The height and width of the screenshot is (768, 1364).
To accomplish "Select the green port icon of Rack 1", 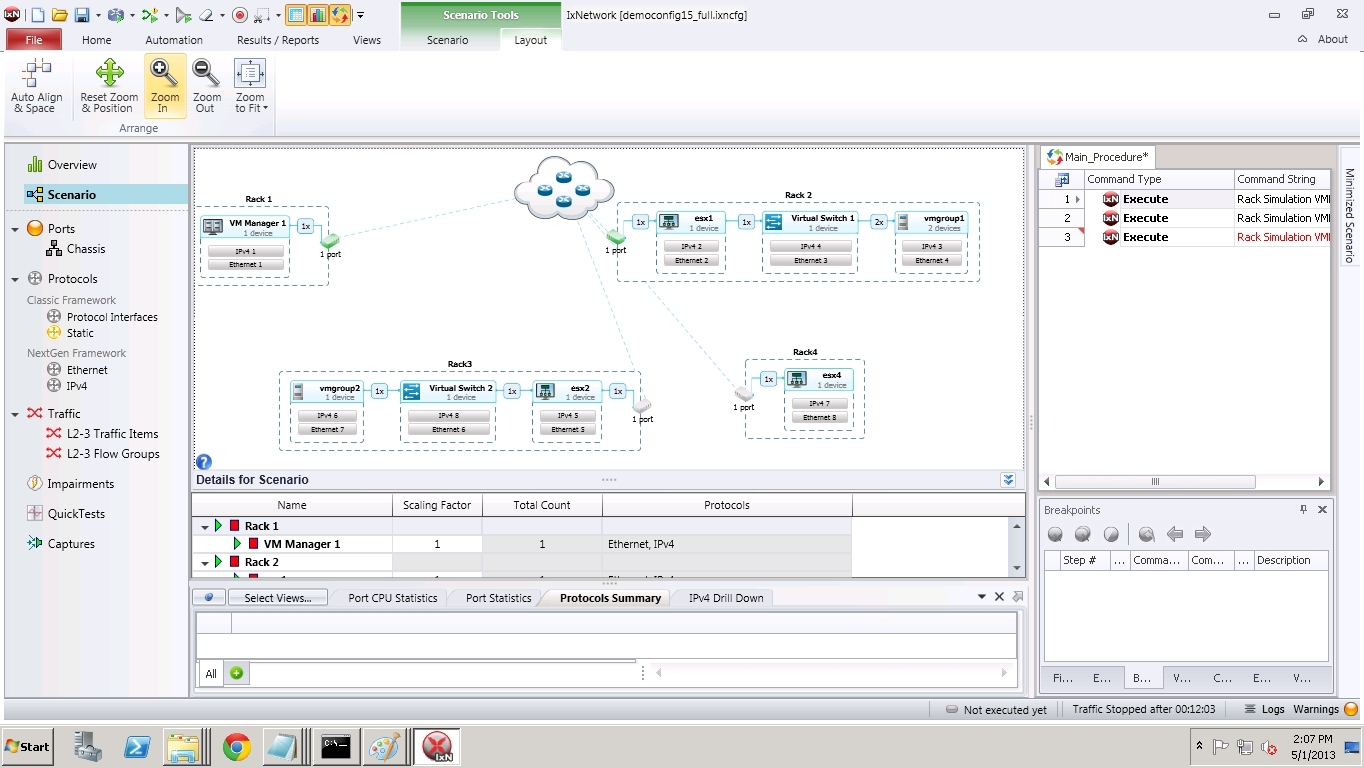I will pos(330,240).
